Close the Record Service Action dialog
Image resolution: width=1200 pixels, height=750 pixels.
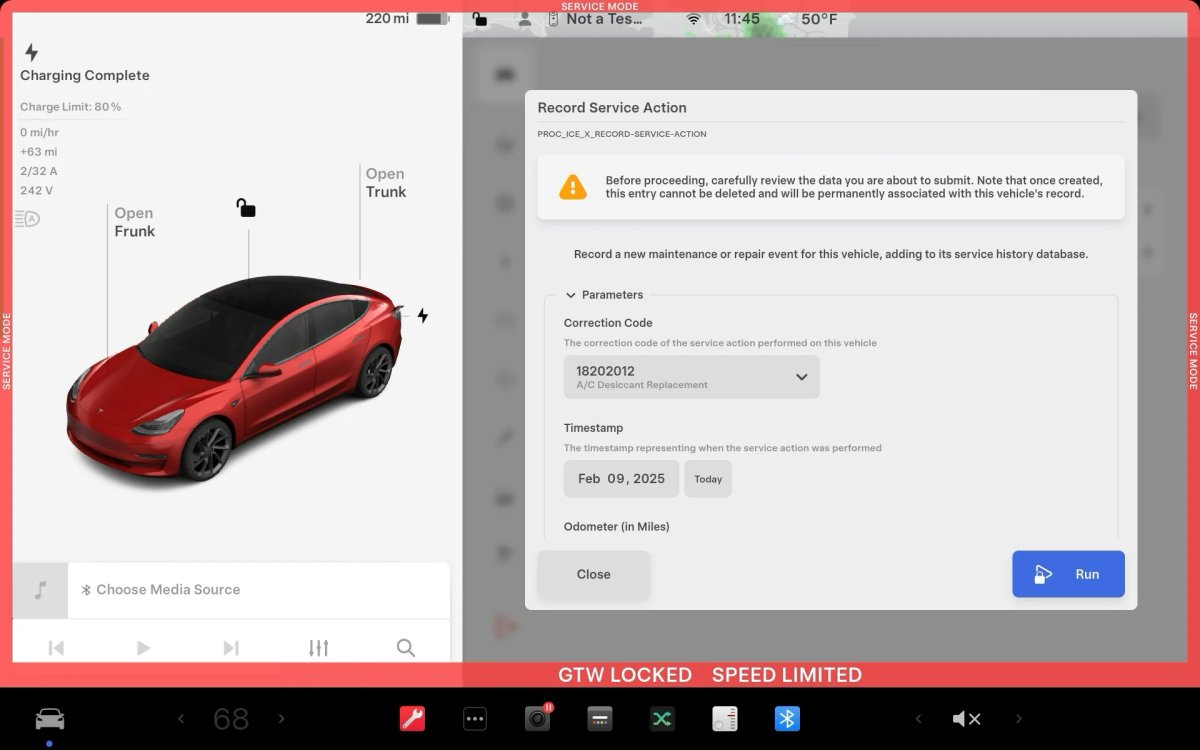pos(593,574)
